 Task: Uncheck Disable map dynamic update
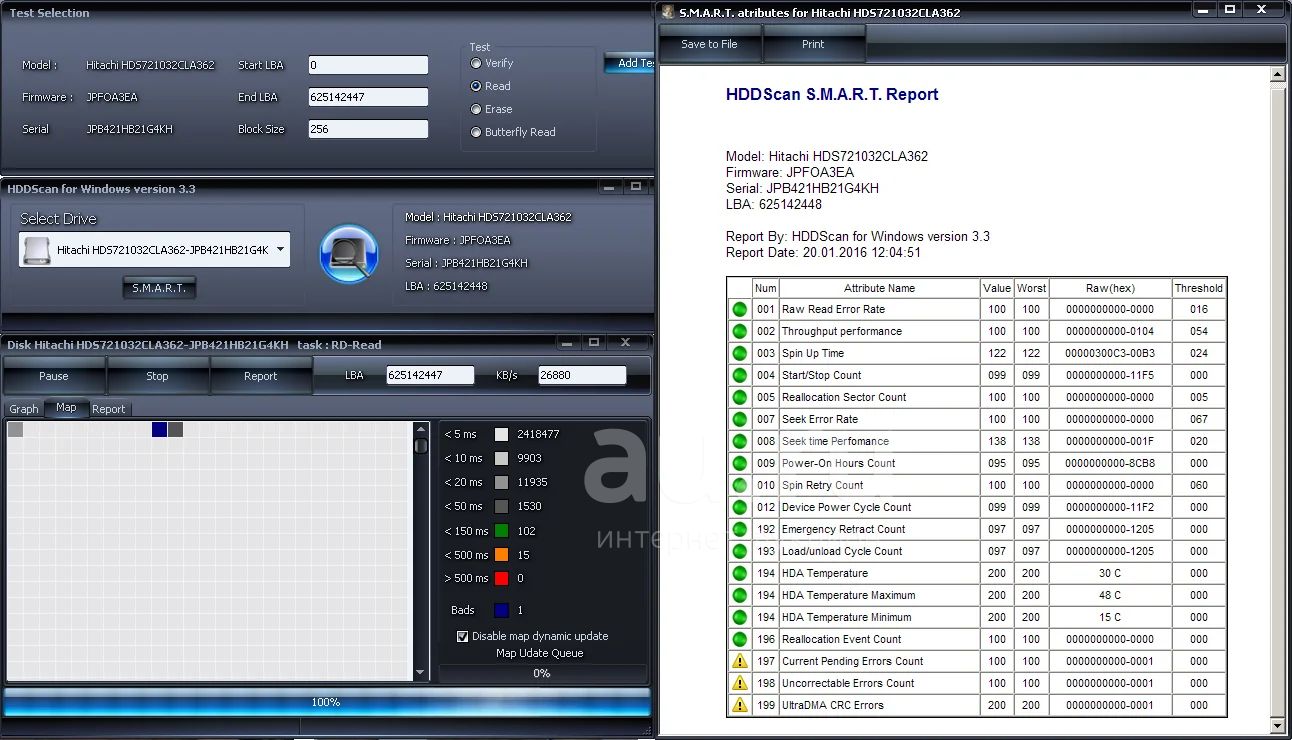click(x=462, y=636)
